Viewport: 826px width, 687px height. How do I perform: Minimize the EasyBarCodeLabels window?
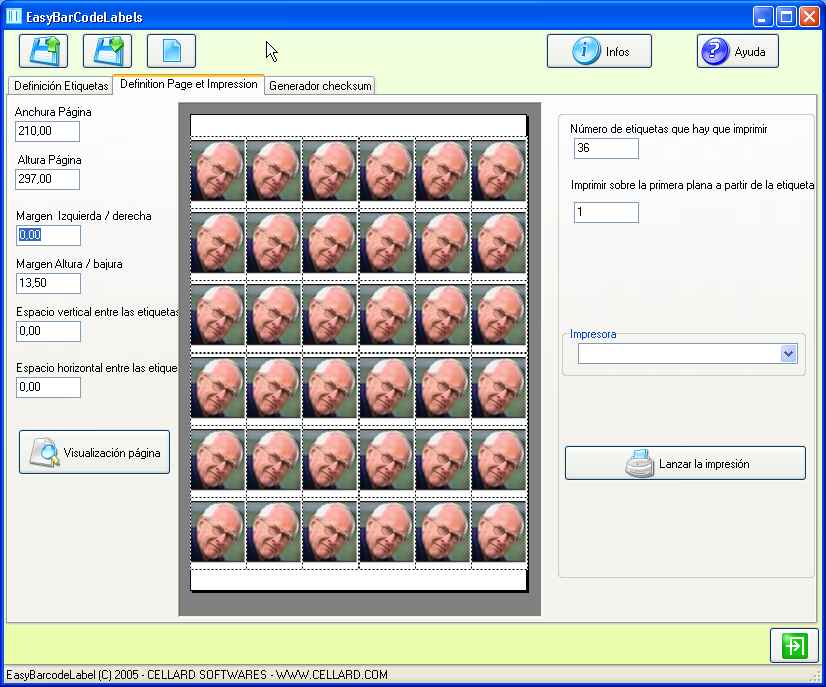point(762,17)
